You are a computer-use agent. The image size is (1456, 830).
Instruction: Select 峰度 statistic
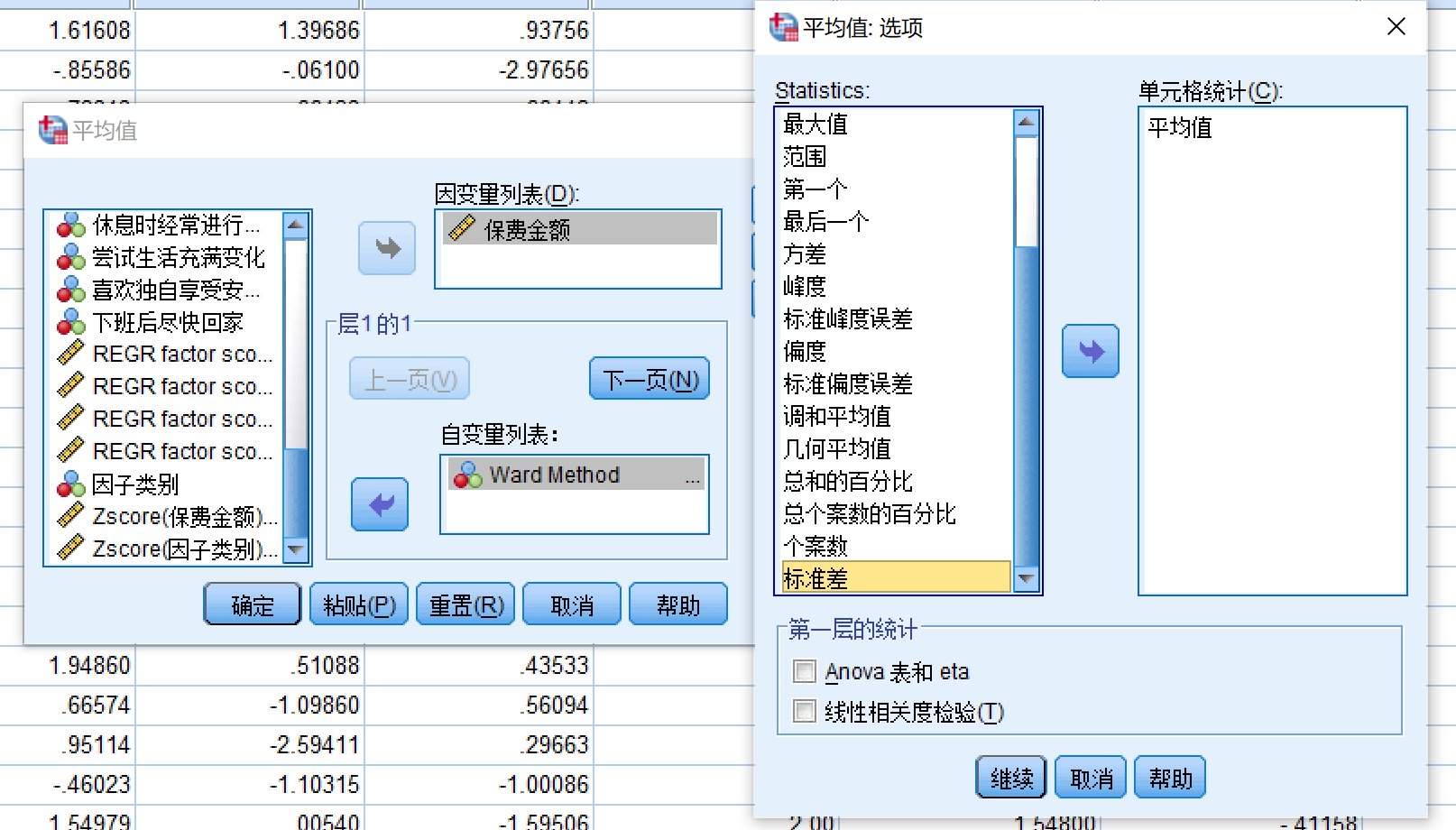coord(896,286)
